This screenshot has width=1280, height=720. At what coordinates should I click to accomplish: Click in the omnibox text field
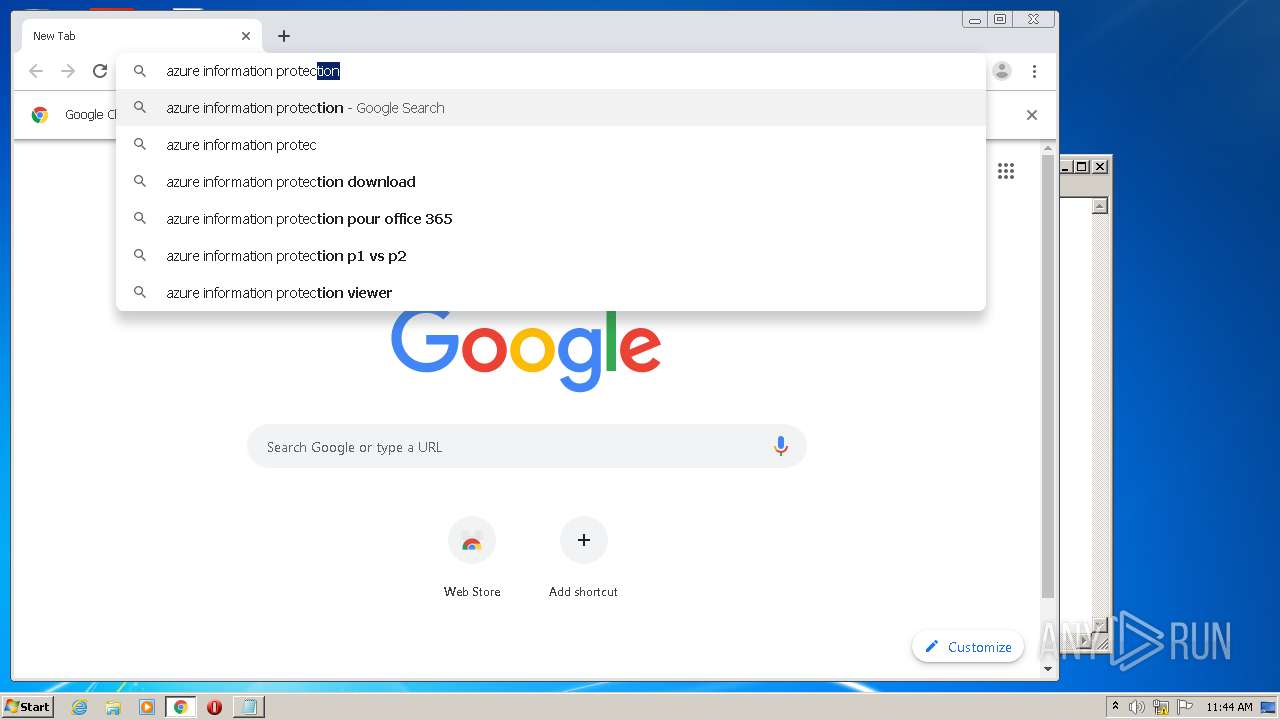click(550, 71)
